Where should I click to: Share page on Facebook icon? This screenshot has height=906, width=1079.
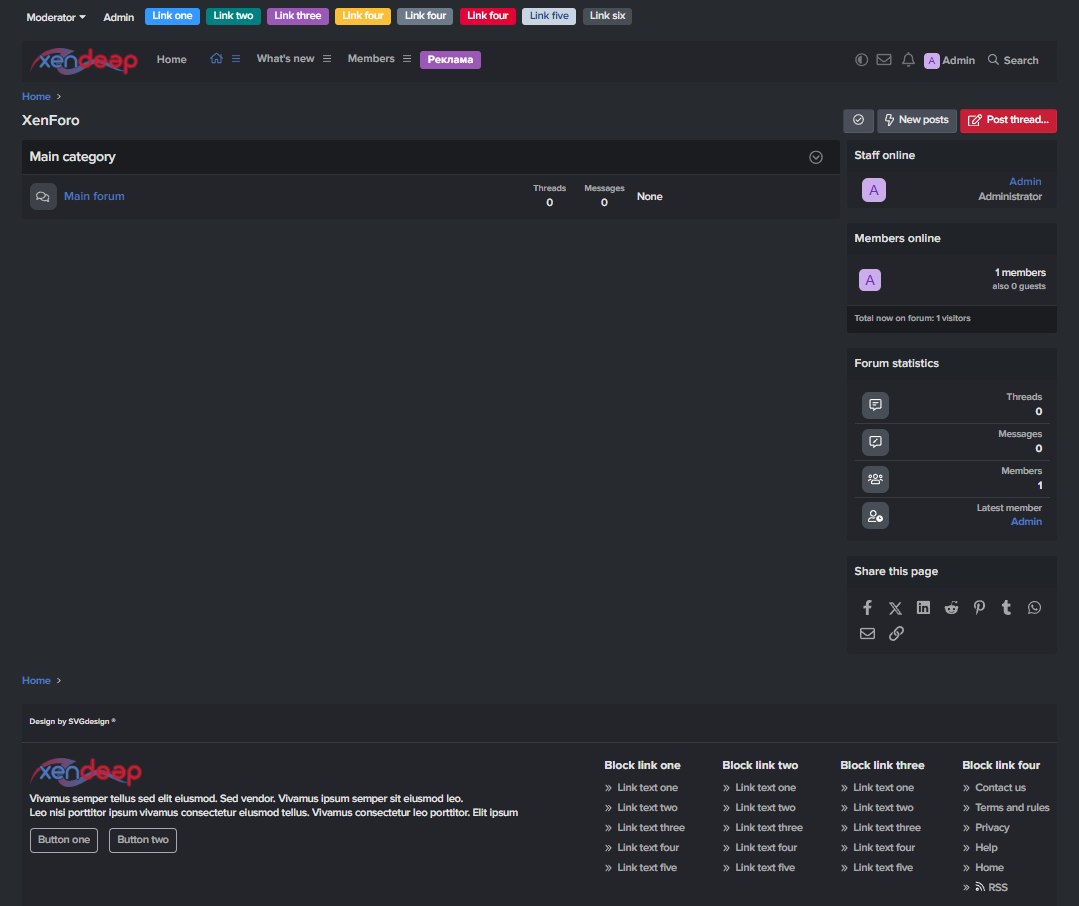(x=867, y=608)
